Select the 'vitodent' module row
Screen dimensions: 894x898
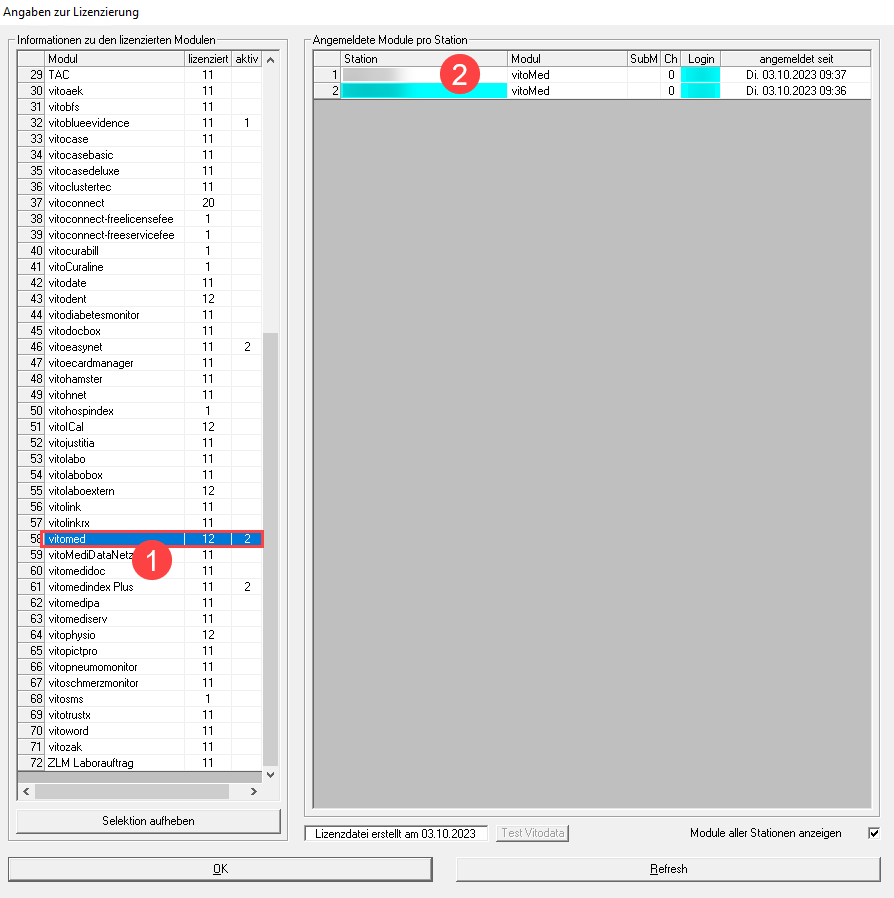[x=140, y=299]
